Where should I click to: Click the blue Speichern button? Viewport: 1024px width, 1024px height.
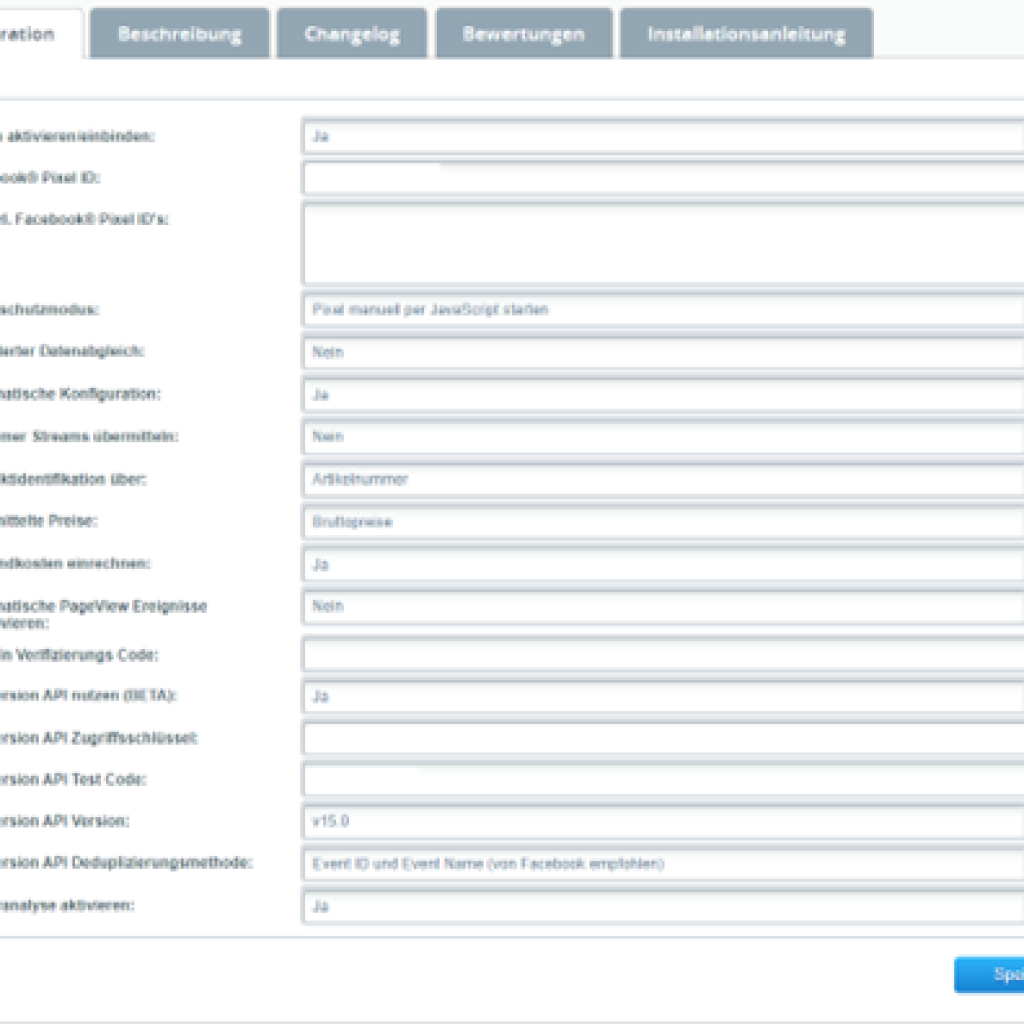coord(989,975)
